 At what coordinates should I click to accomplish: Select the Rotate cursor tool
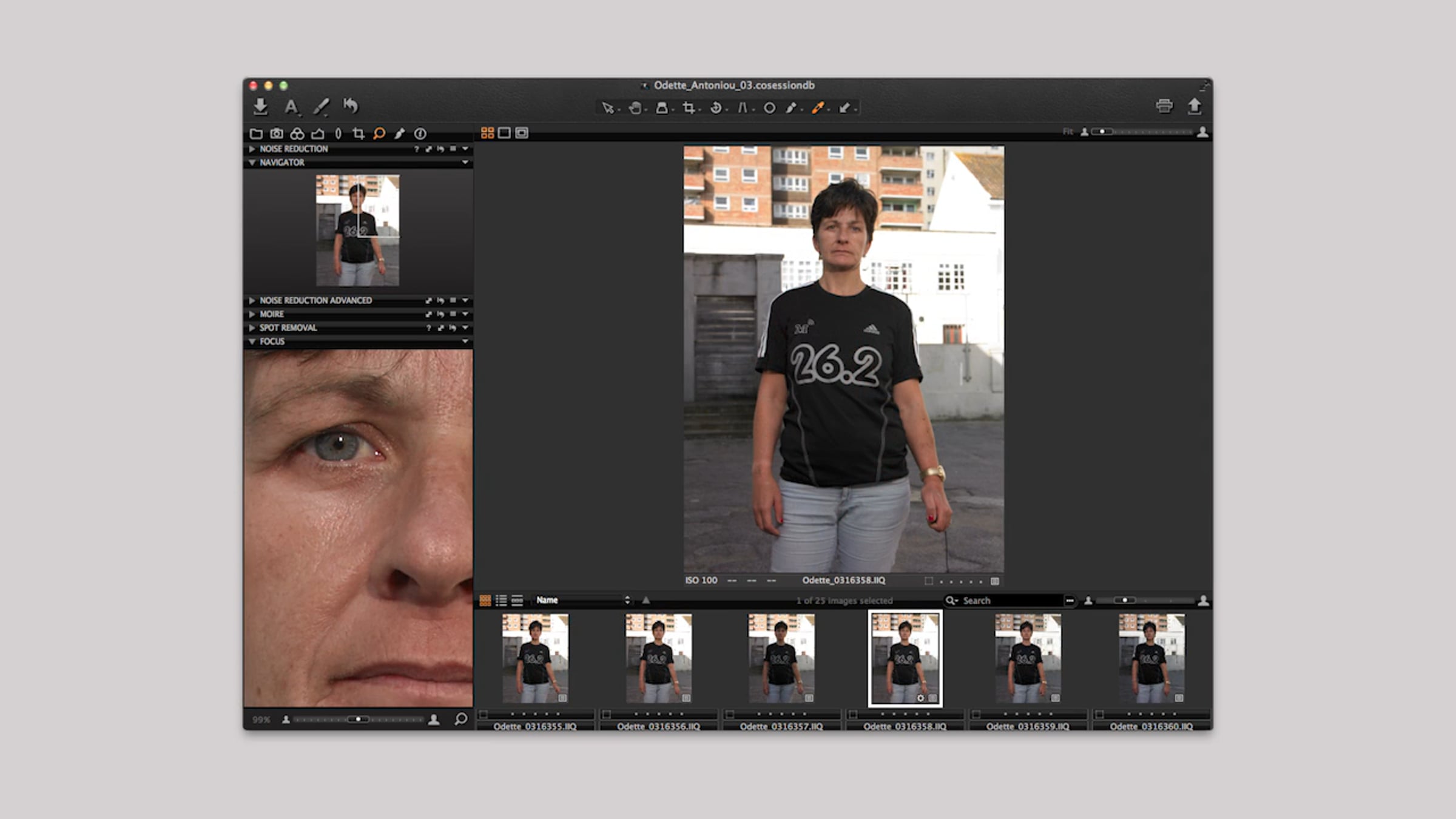click(716, 108)
